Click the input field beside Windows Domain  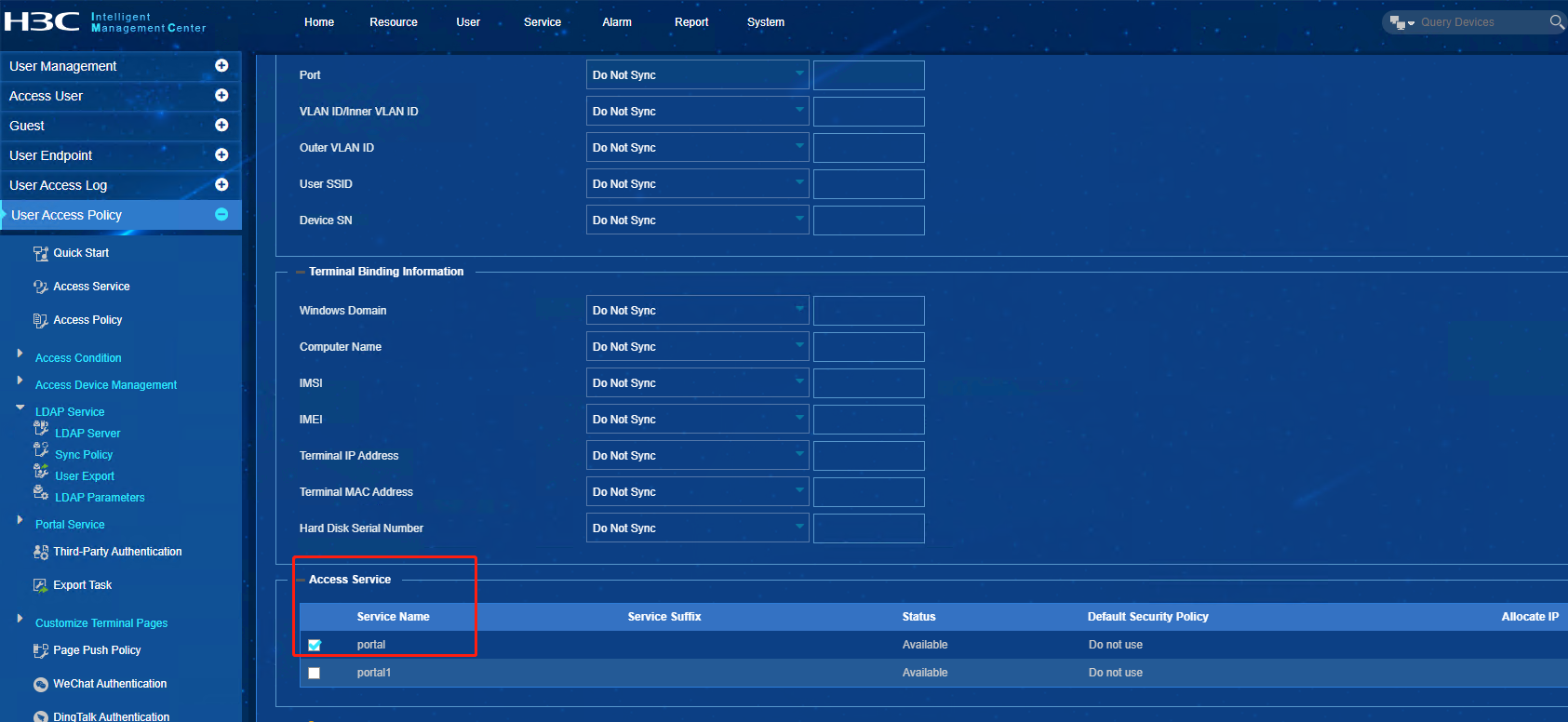click(868, 311)
